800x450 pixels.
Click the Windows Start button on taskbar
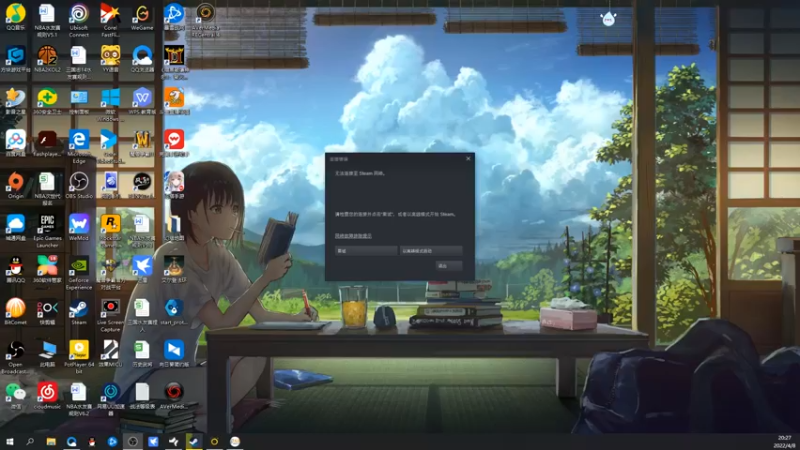10,441
